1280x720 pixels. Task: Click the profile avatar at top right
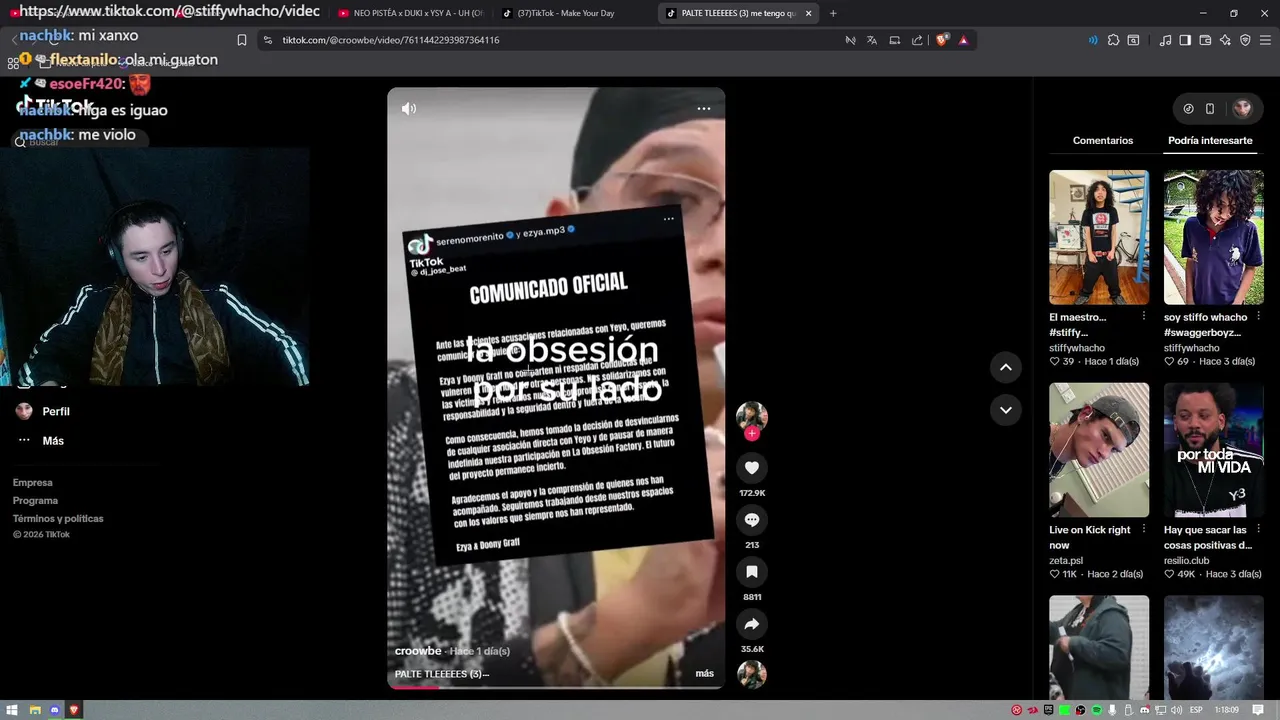tap(1242, 108)
